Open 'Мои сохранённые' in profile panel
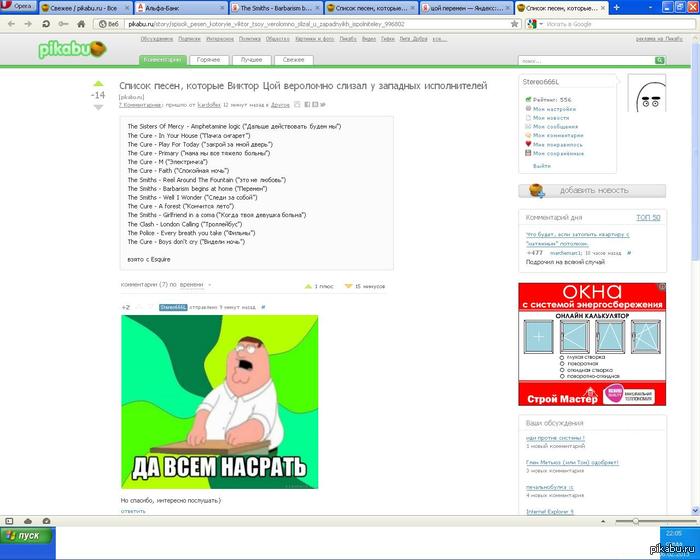This screenshot has height=560, width=700. [558, 154]
